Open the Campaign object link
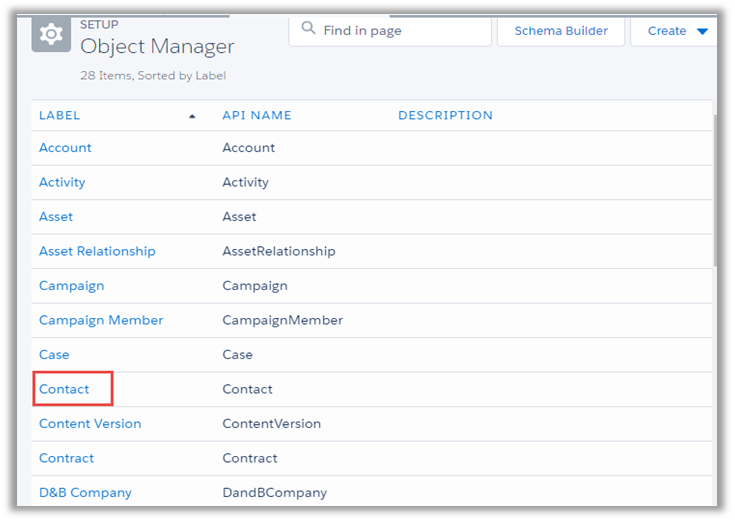Viewport: 735px width, 521px height. (x=71, y=286)
